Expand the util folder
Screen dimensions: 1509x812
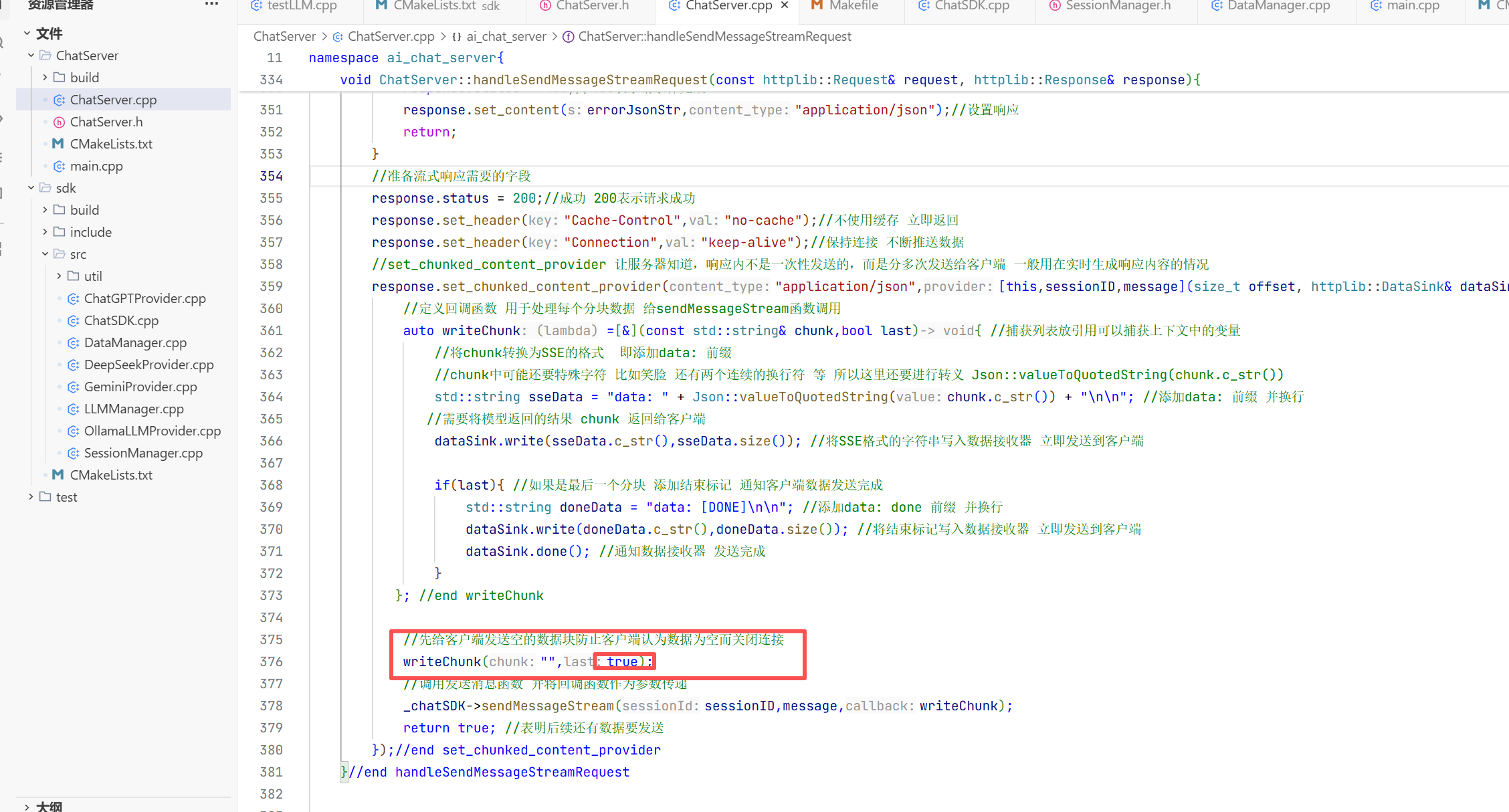[x=59, y=276]
